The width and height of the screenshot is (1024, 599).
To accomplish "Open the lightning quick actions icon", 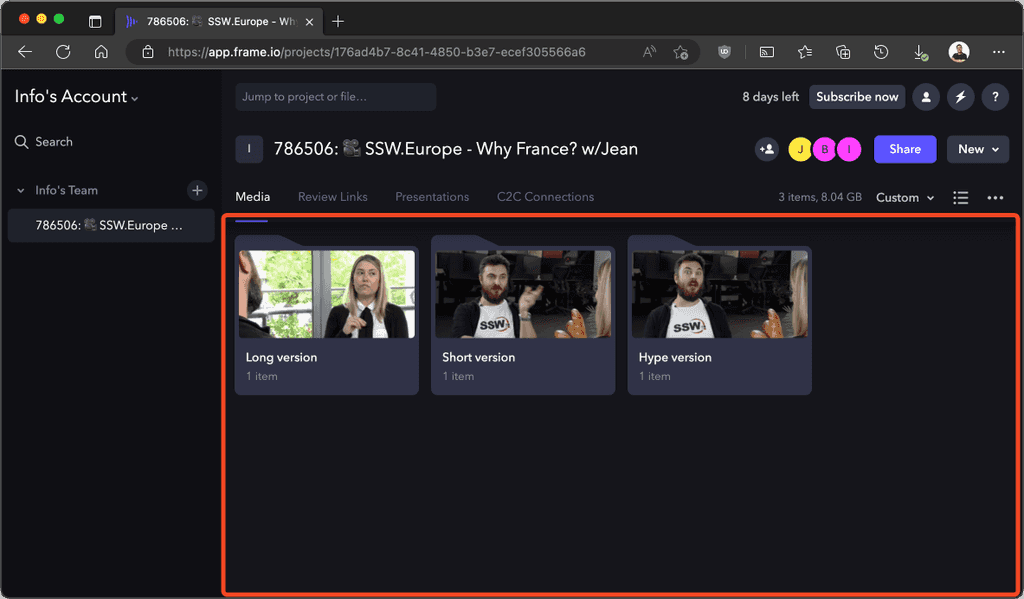I will pyautogui.click(x=960, y=96).
